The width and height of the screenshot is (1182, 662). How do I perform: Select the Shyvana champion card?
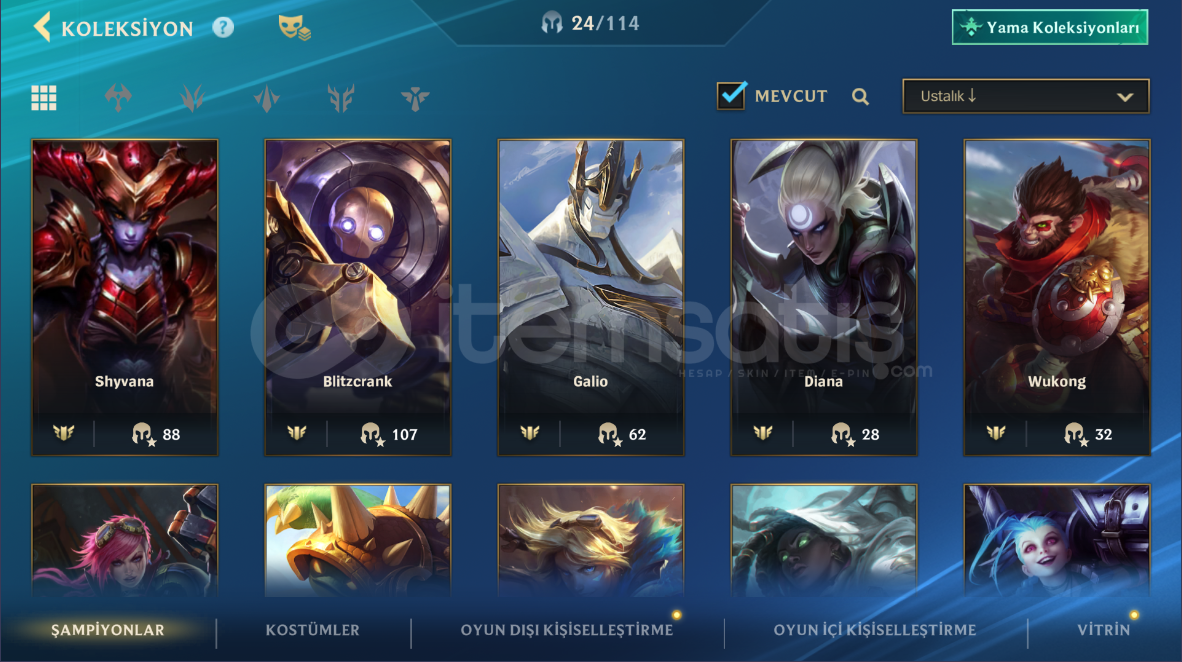[124, 297]
